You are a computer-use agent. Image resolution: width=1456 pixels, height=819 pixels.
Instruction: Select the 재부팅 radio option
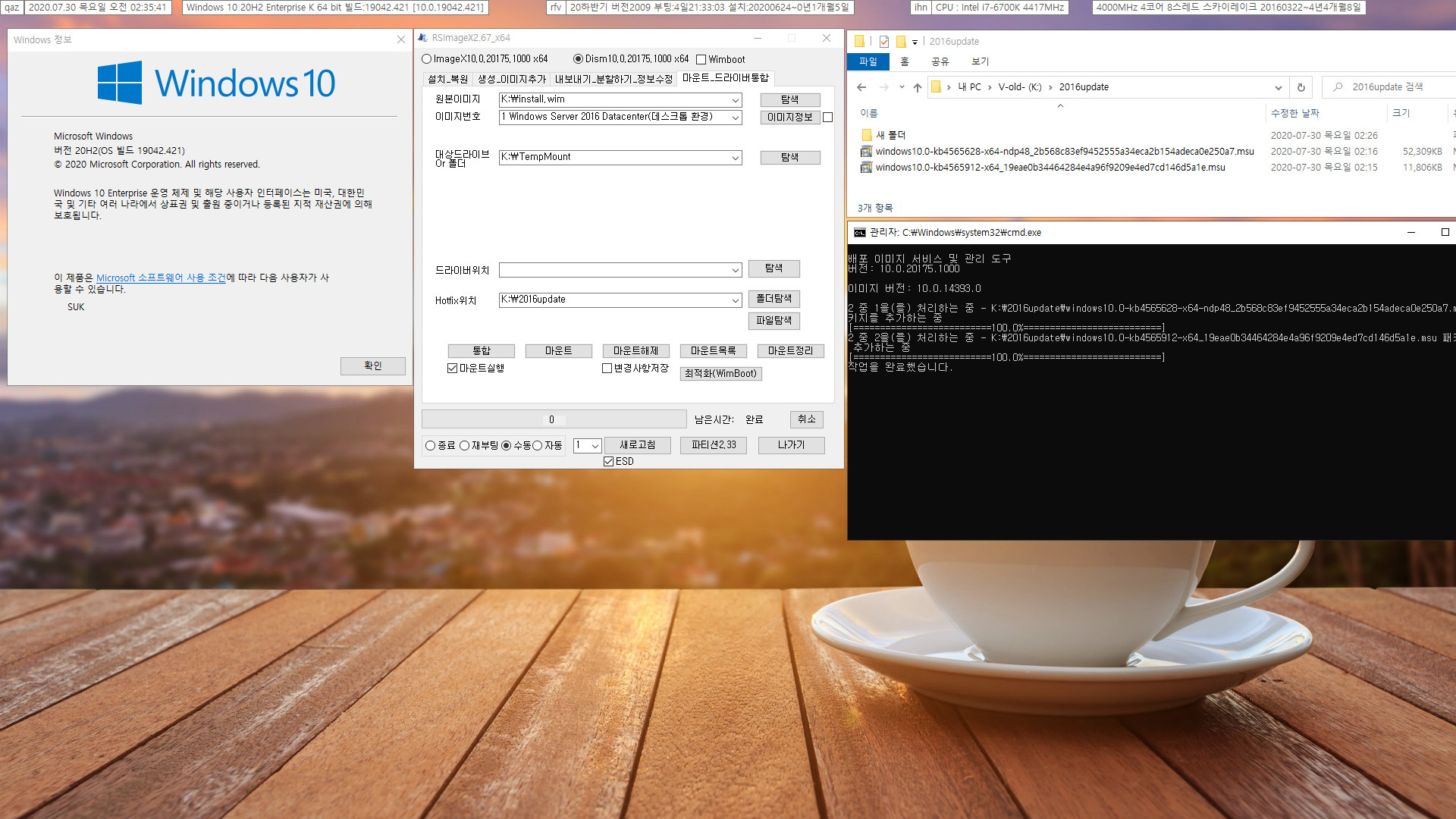pos(465,446)
